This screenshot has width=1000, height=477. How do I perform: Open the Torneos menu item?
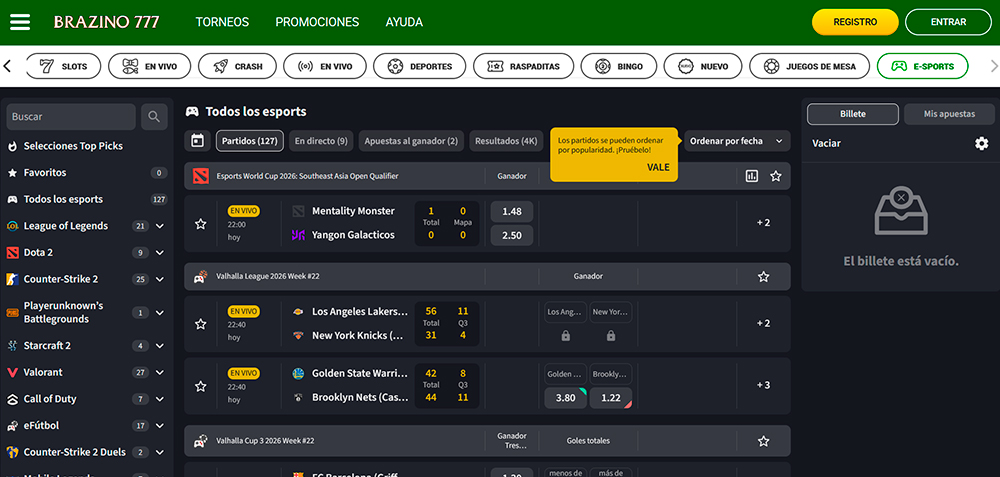coord(222,22)
